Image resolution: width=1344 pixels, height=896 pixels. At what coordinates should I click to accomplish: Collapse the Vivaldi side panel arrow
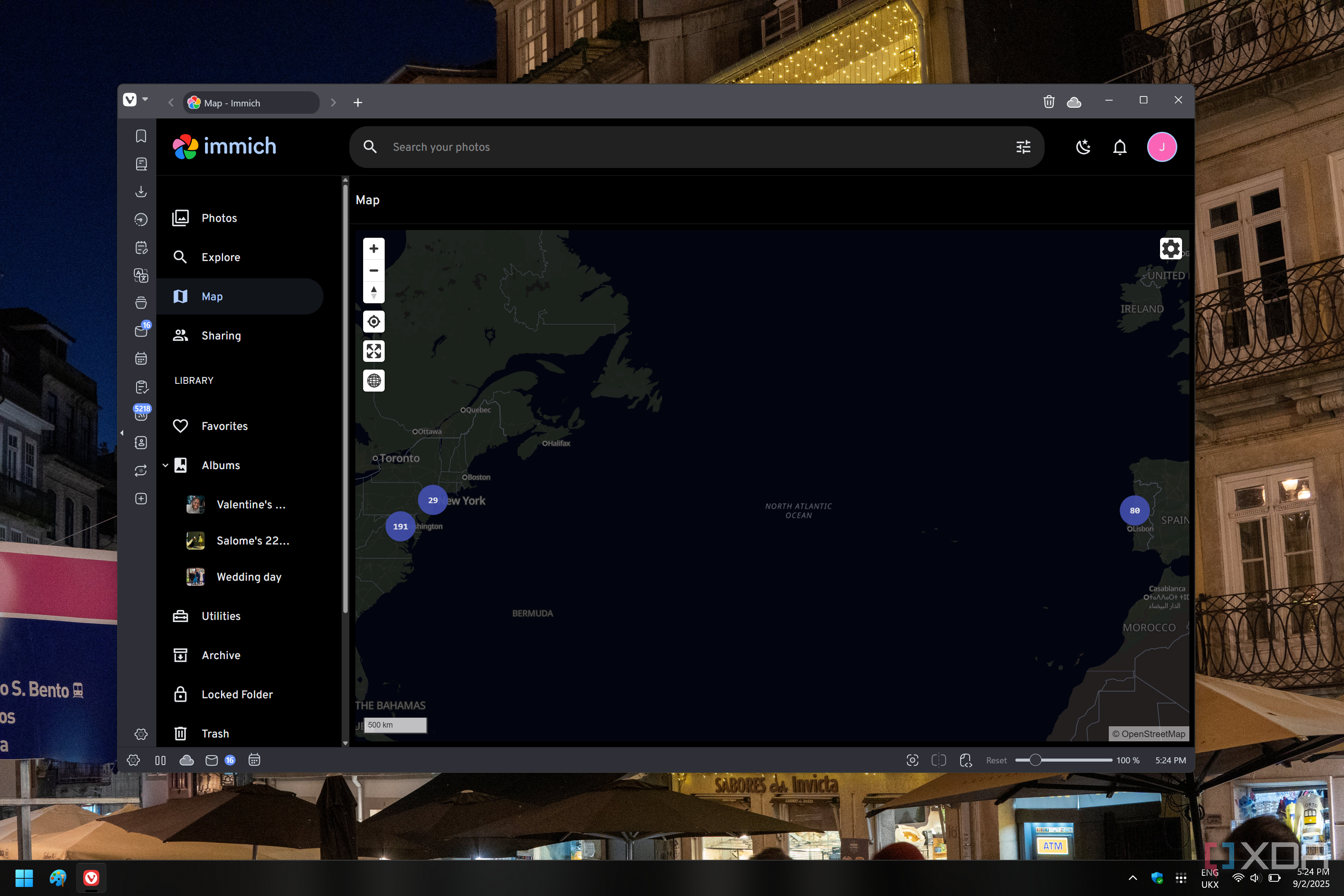pos(122,433)
